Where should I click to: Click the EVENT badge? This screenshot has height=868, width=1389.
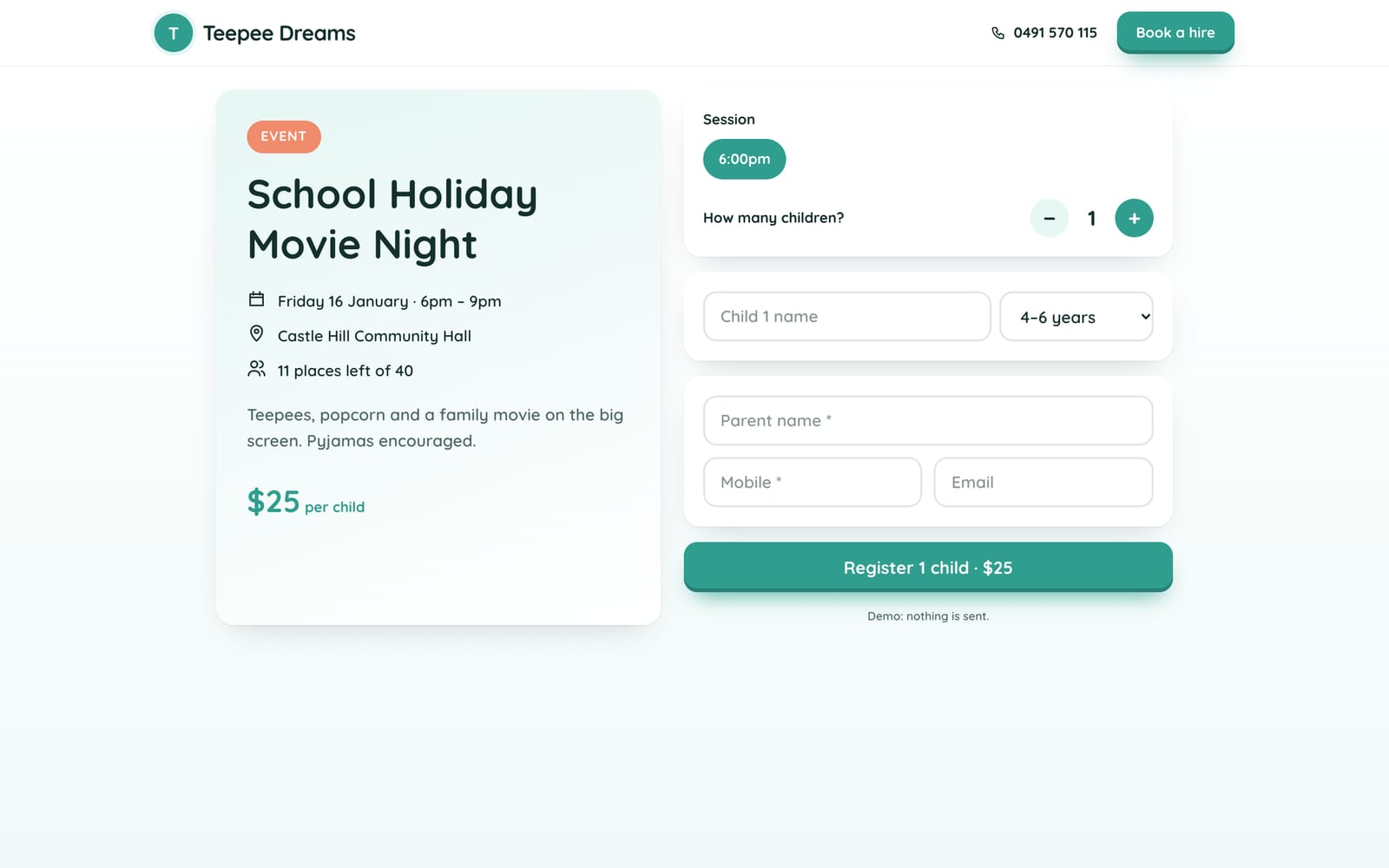[x=284, y=137]
